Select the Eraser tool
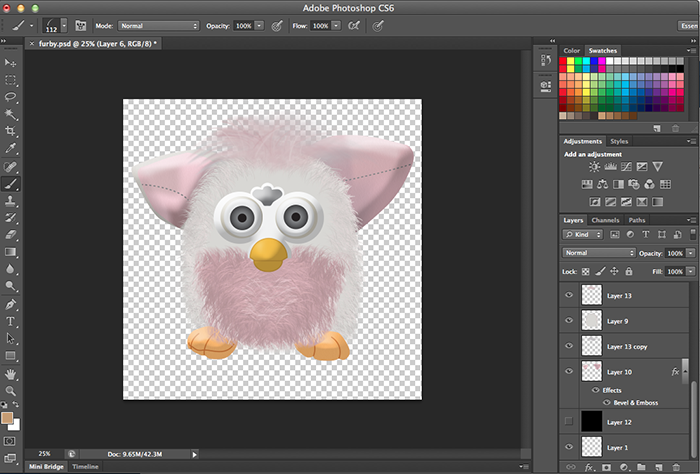700x474 pixels. pyautogui.click(x=10, y=234)
